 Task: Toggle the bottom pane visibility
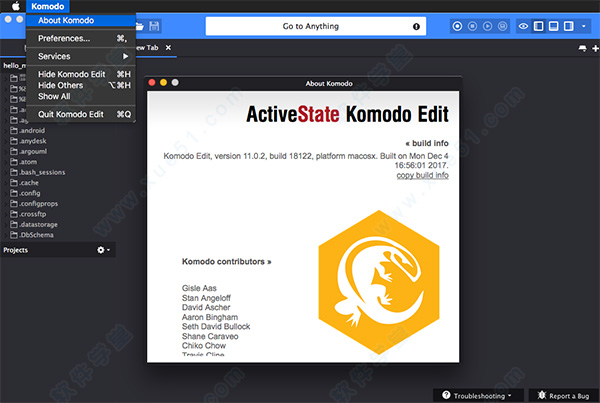(553, 26)
